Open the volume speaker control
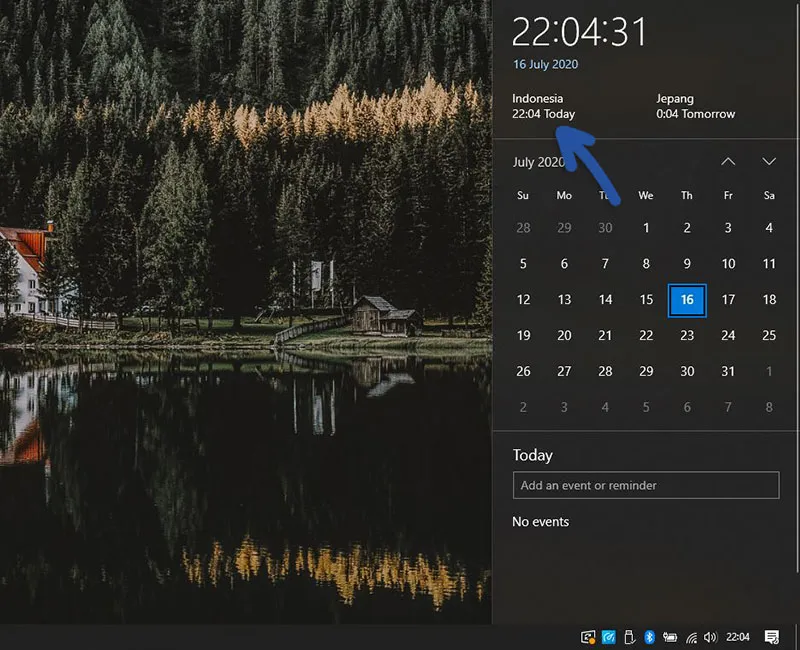 (710, 637)
